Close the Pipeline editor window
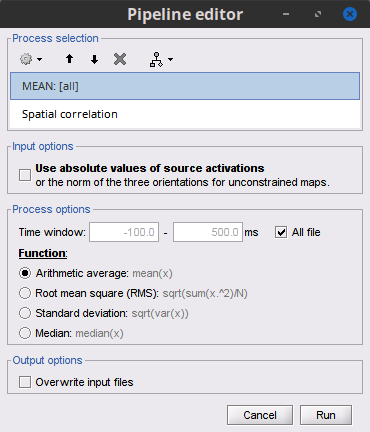370x432 pixels. pos(350,14)
